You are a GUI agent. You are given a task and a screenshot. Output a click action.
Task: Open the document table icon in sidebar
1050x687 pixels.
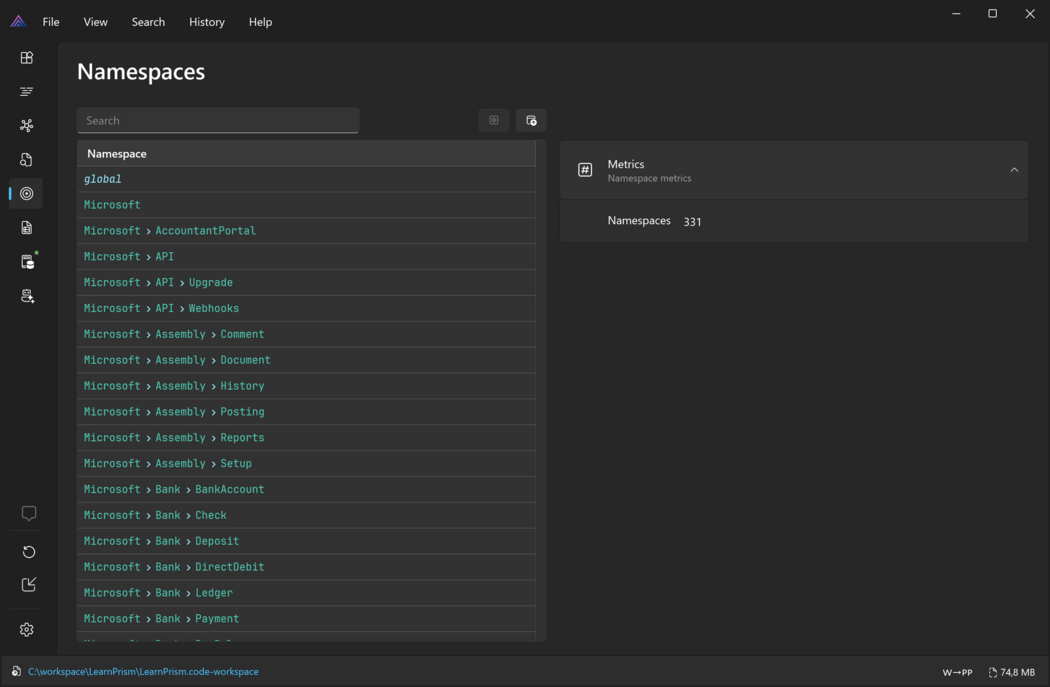click(27, 228)
